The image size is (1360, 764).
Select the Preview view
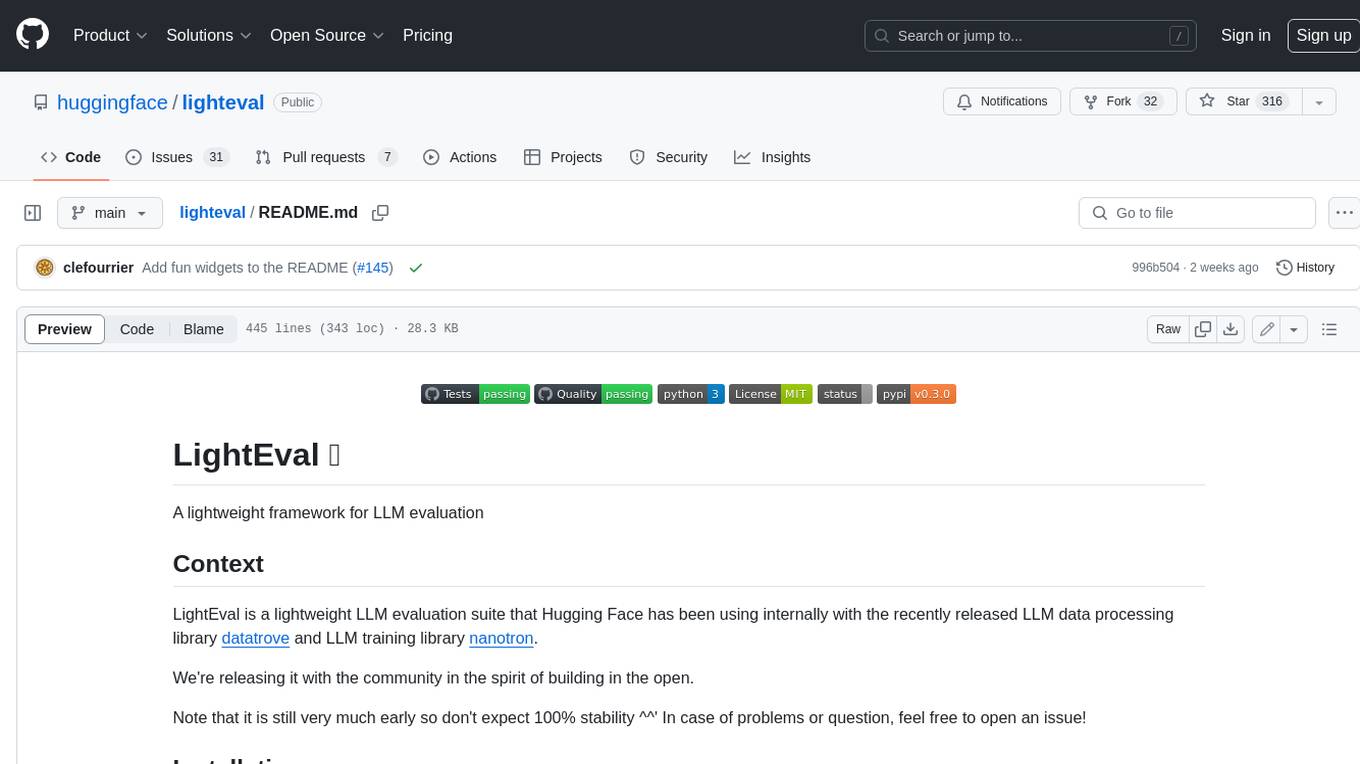(65, 329)
